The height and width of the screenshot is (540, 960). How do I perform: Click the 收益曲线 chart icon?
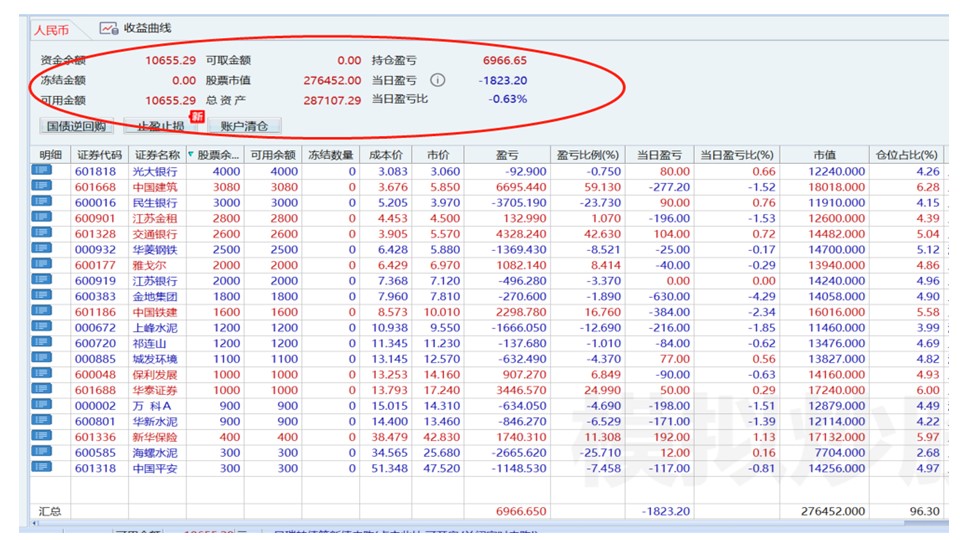pos(109,28)
